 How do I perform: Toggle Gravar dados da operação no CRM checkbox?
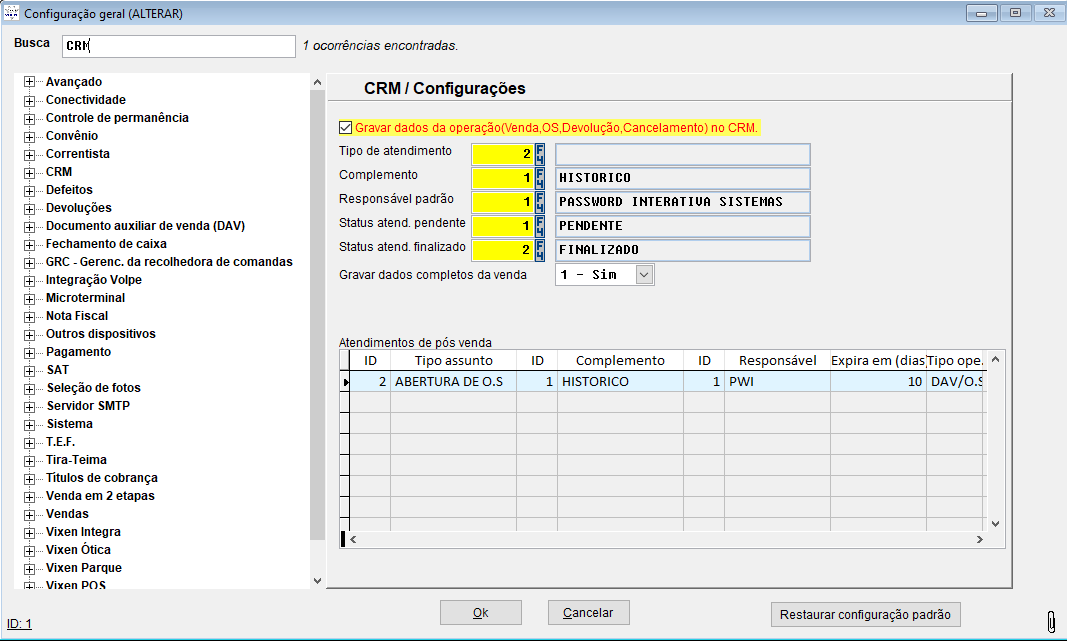pyautogui.click(x=346, y=128)
